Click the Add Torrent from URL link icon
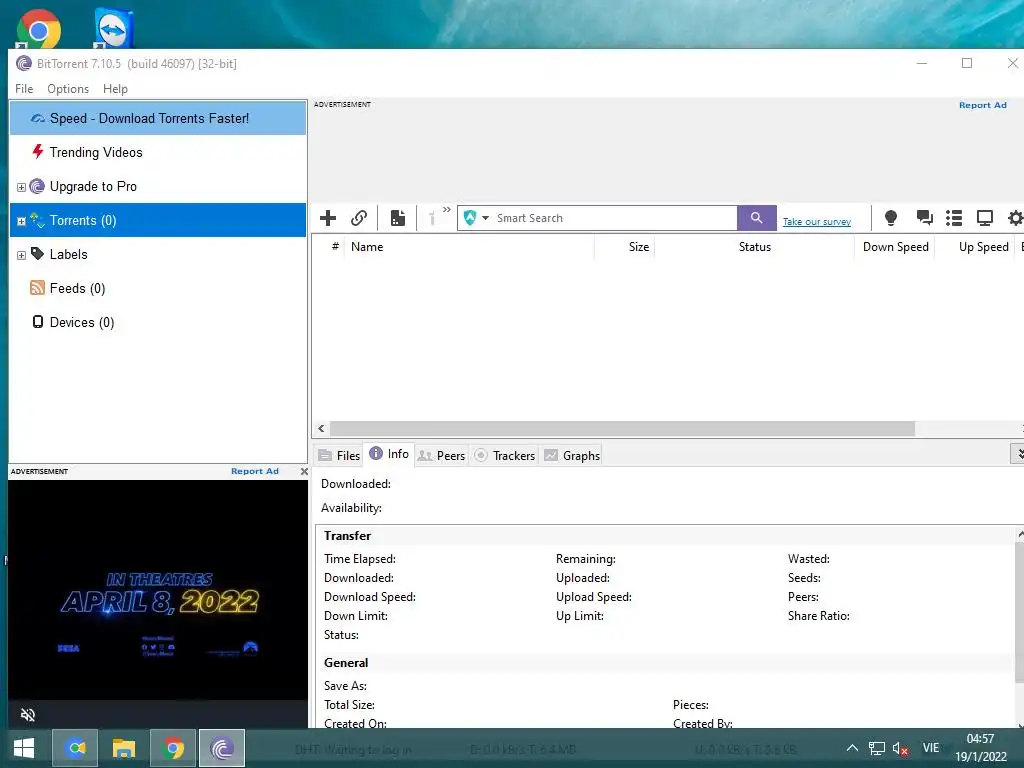Screen dimensions: 1024x768 click(x=359, y=218)
